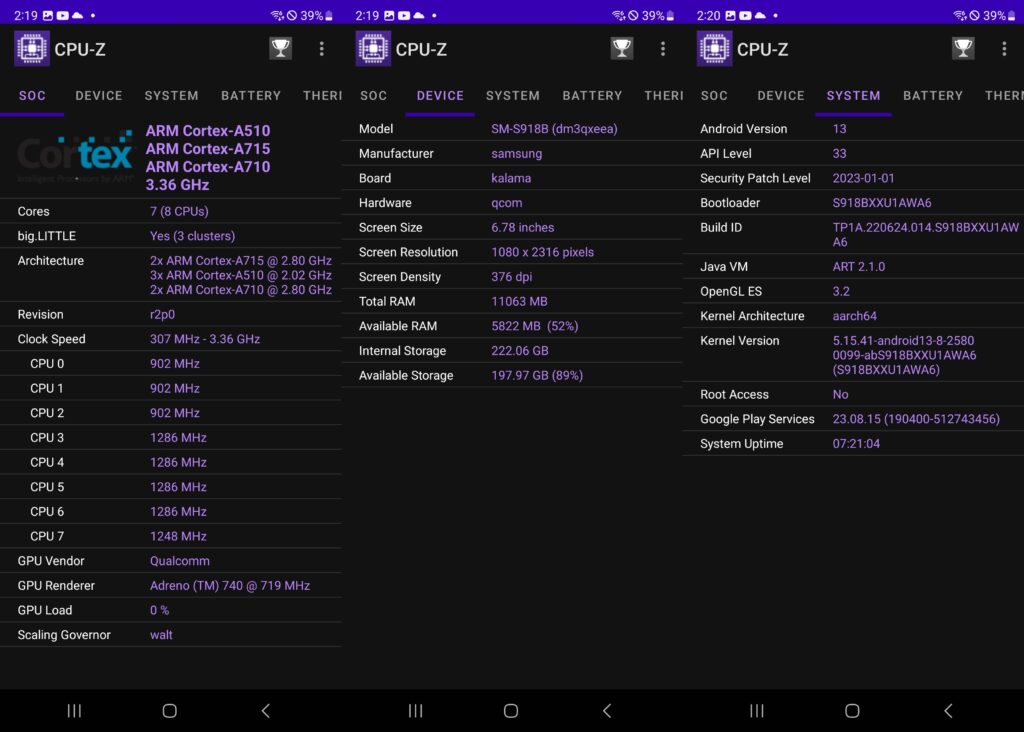Tap Clock Speed 307 MHz - 3.36 GHz
This screenshot has width=1024, height=732.
pyautogui.click(x=205, y=340)
